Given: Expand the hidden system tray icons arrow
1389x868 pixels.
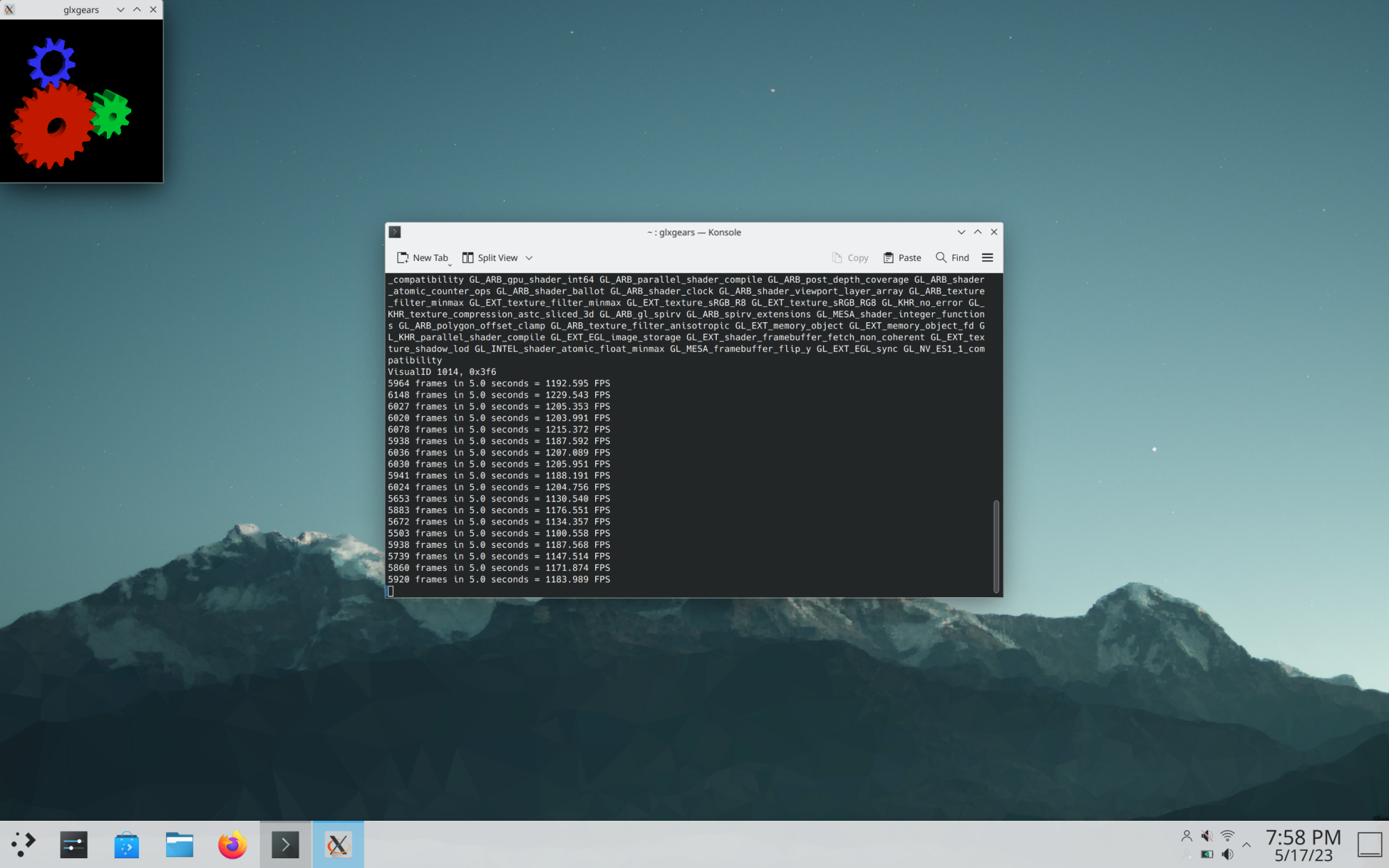Looking at the screenshot, I should pyautogui.click(x=1247, y=845).
